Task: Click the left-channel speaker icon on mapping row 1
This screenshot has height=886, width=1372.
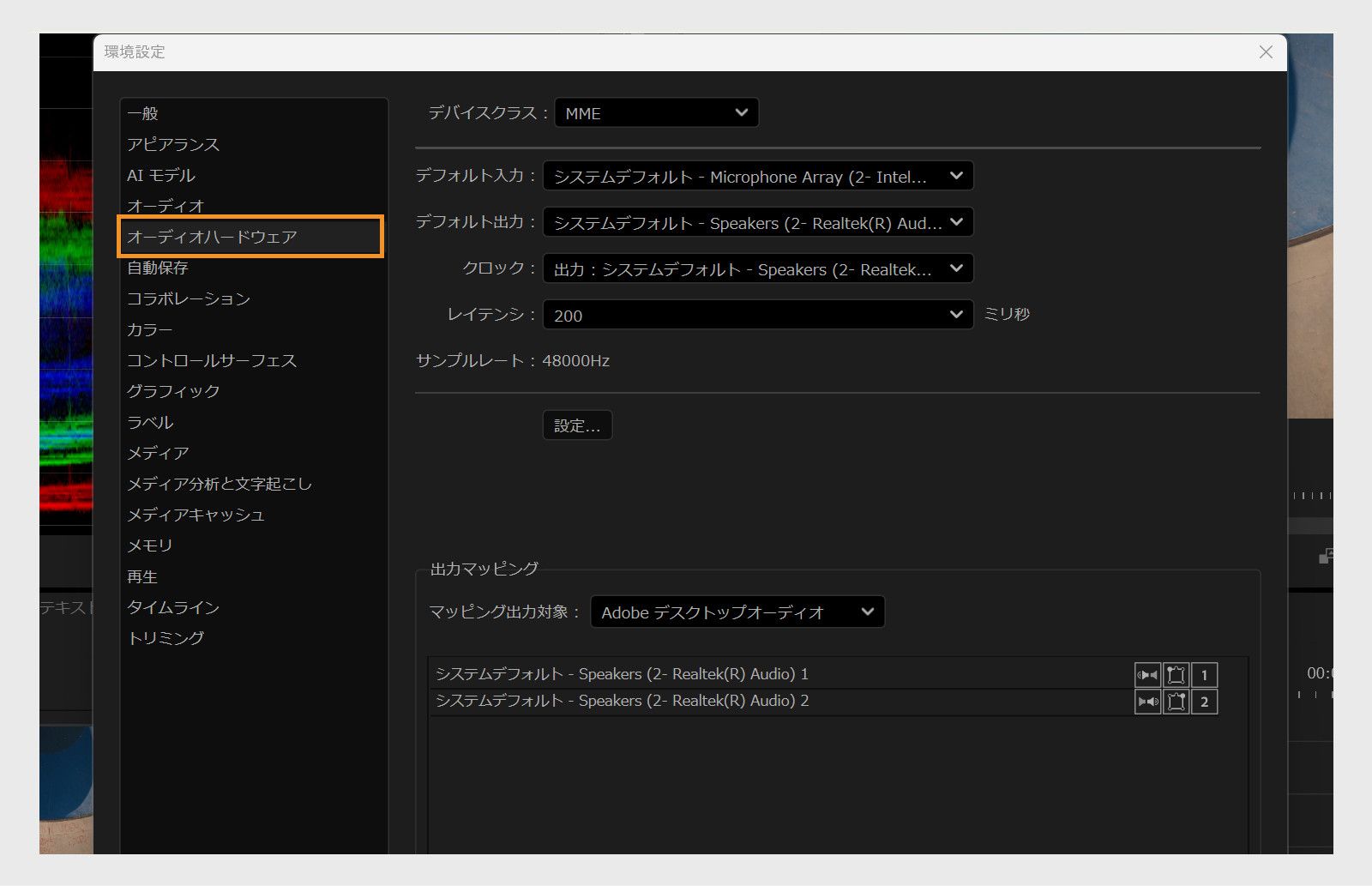Action: click(1147, 674)
